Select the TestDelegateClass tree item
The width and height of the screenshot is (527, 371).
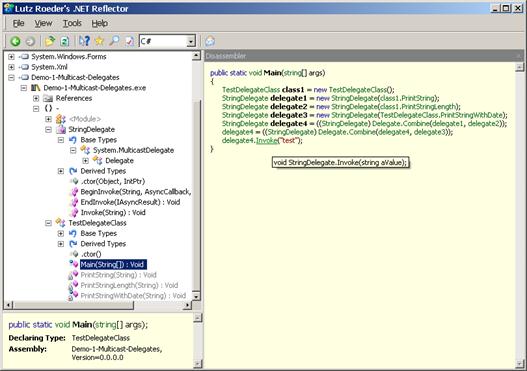click(x=97, y=223)
